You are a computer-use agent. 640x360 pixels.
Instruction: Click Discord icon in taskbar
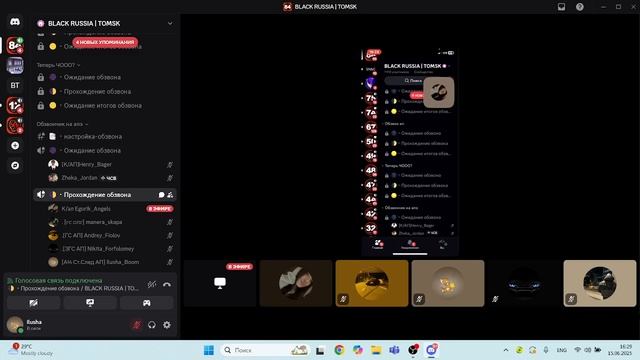click(x=431, y=350)
